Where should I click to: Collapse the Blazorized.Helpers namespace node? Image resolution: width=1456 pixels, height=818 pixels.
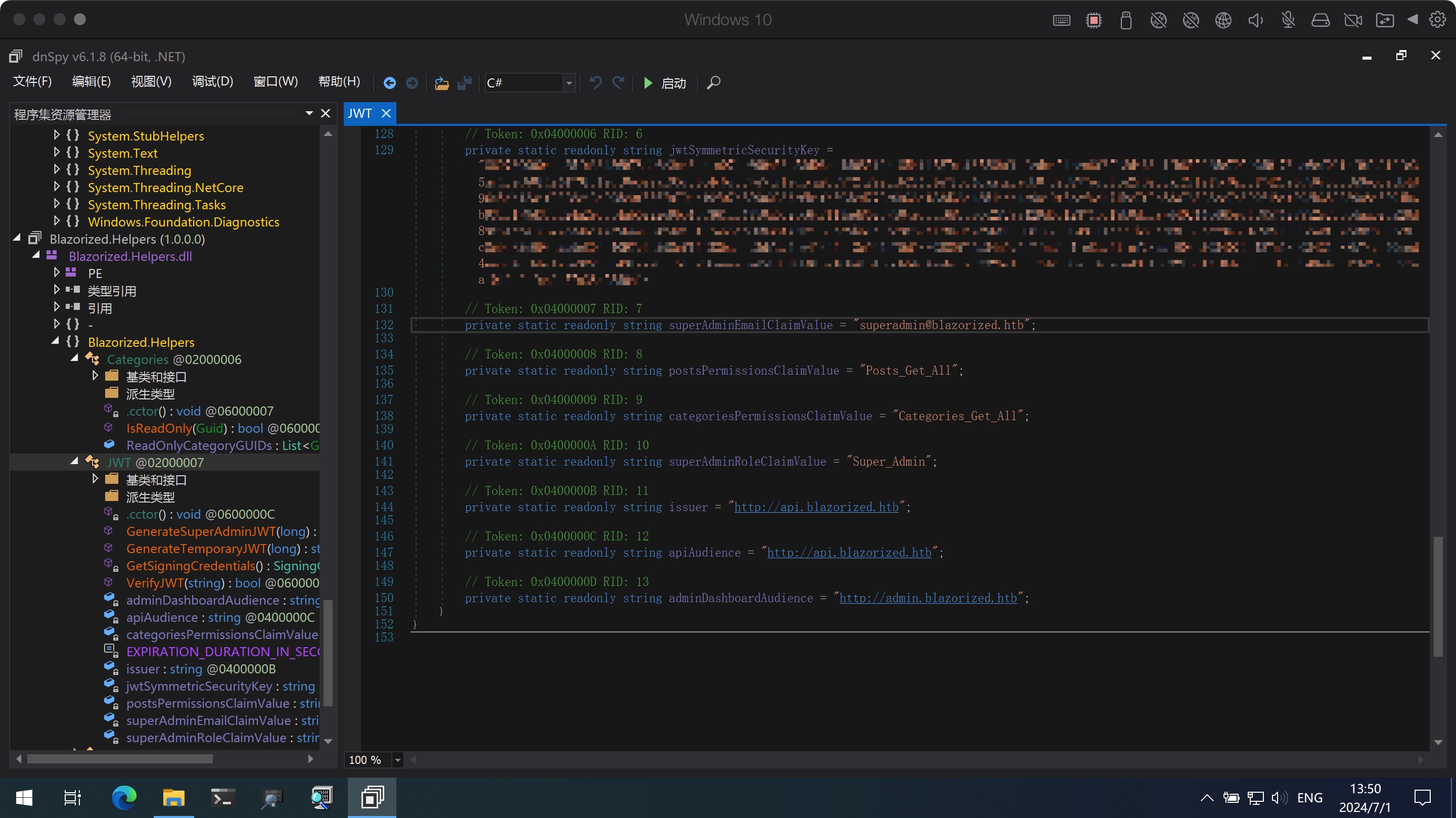(x=56, y=341)
